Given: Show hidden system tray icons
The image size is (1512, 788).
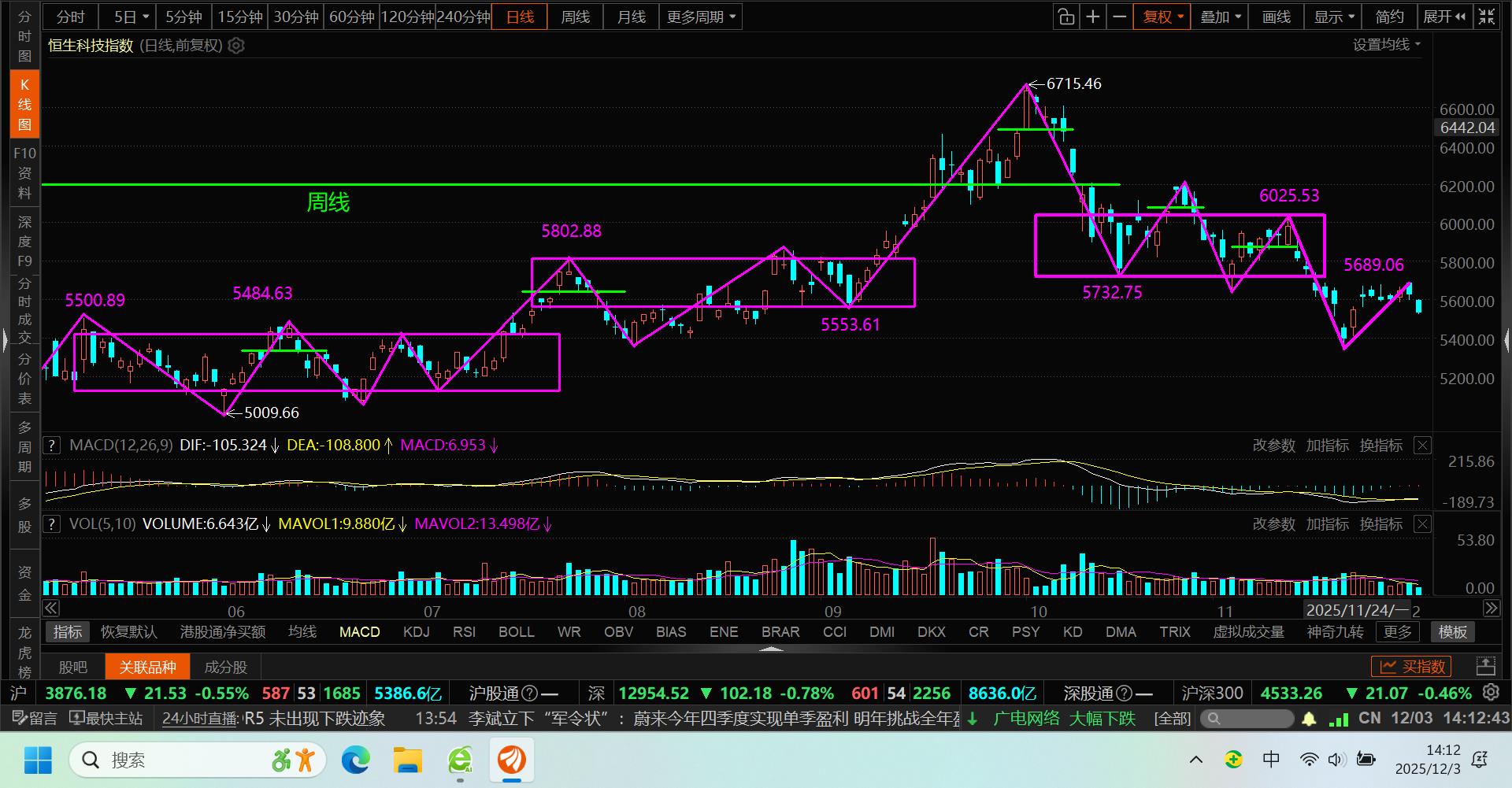Looking at the screenshot, I should [1196, 760].
